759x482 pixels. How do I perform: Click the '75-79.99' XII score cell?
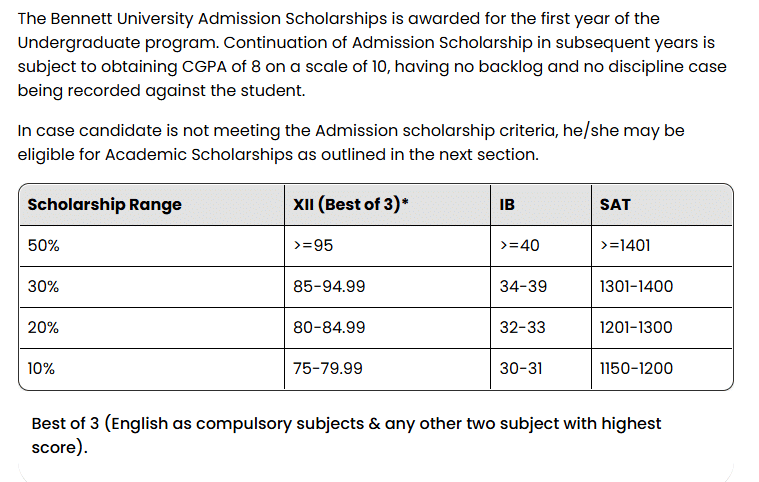point(328,369)
